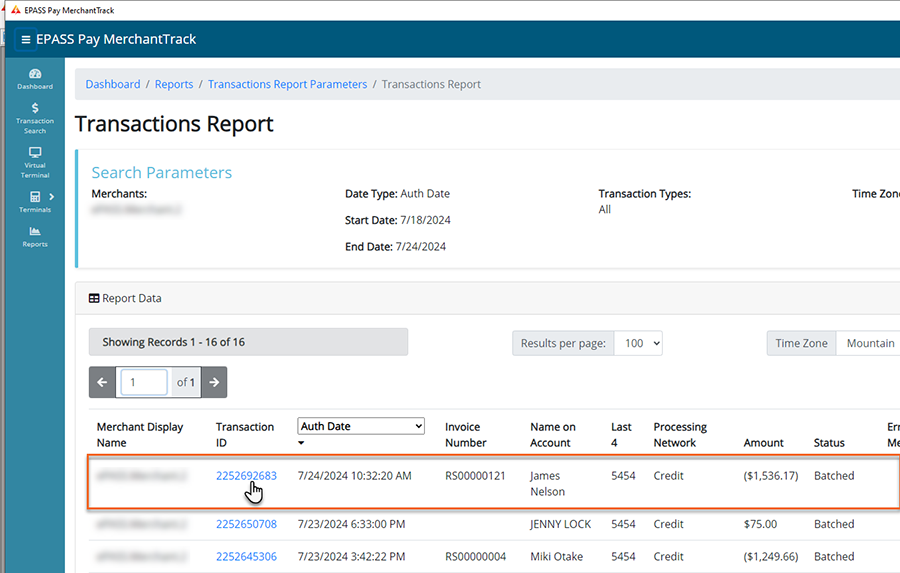
Task: Click the name JENNY LOCK
Action: 560,524
